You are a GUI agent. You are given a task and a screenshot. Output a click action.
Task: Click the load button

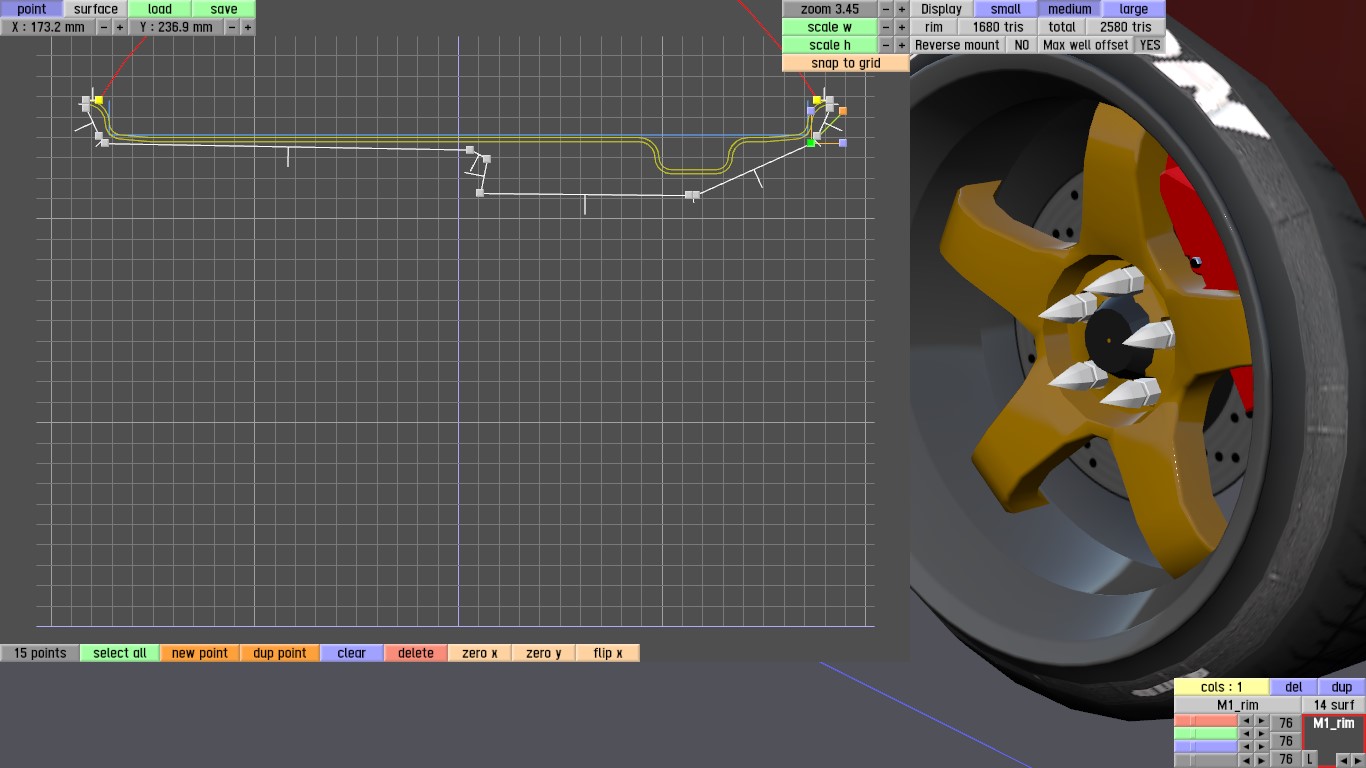pos(160,9)
